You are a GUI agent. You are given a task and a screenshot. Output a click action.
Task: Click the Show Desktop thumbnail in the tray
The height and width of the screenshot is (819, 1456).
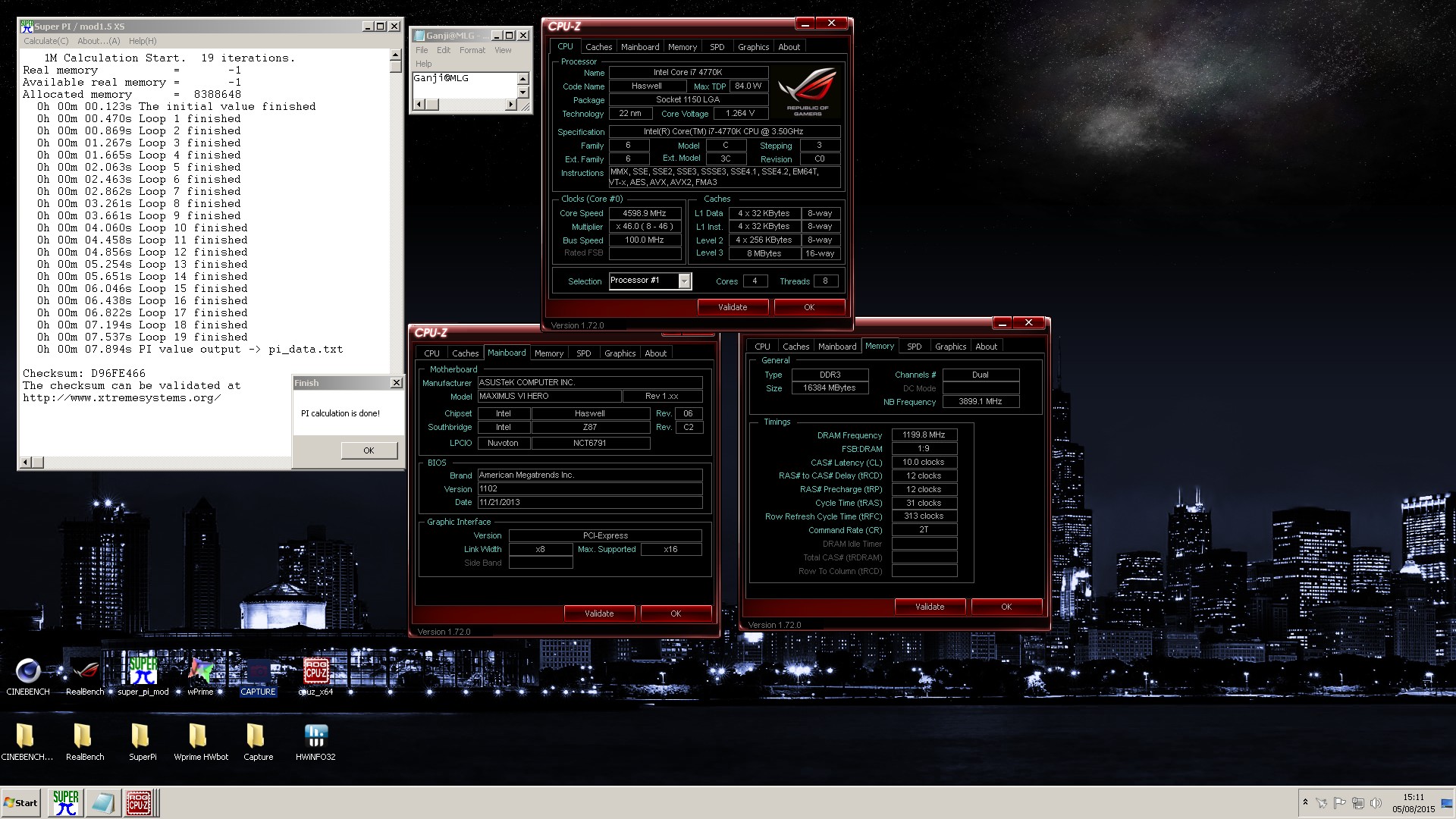(x=1446, y=804)
